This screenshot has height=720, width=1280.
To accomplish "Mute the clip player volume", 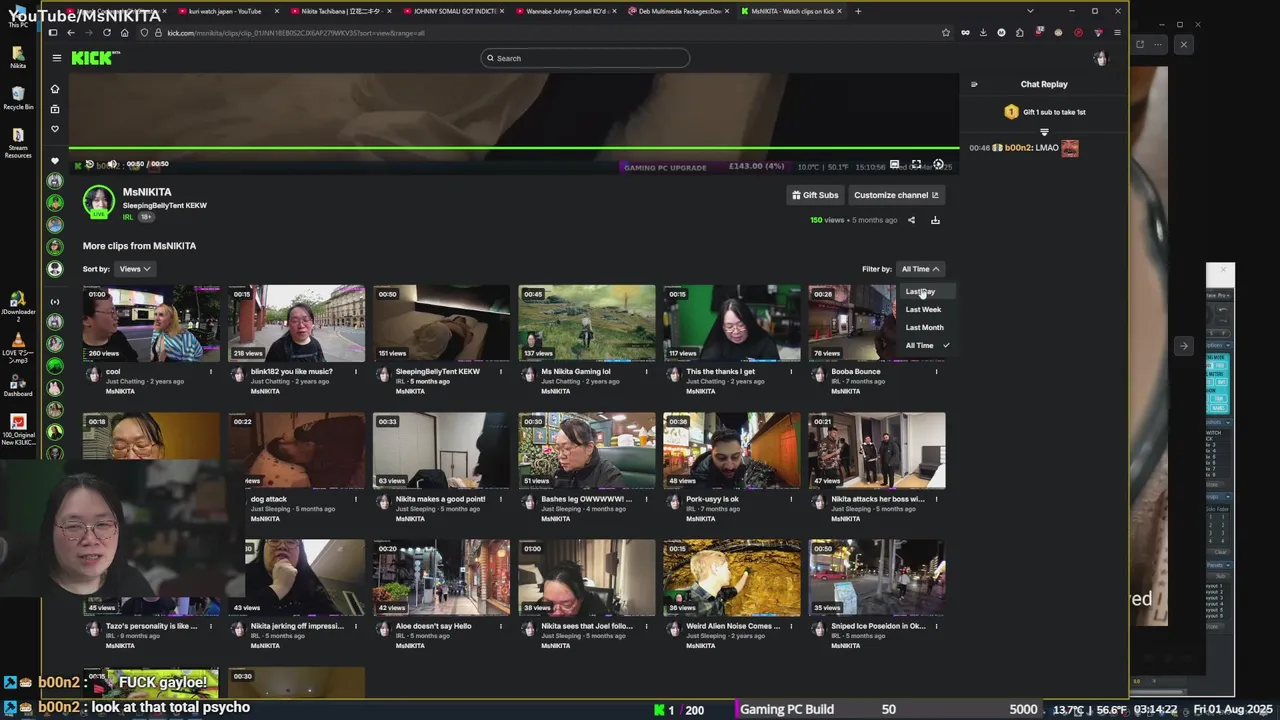I will click(112, 164).
